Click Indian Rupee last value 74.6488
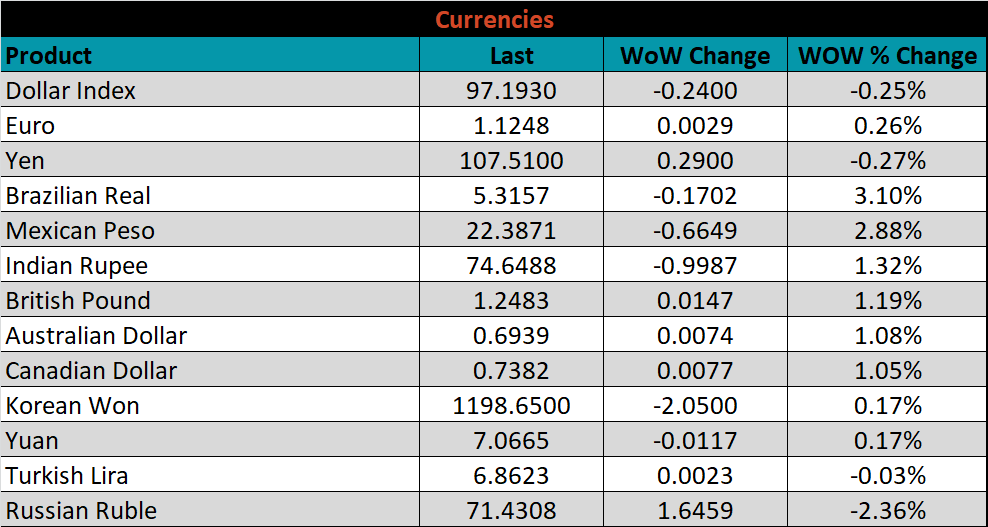 pyautogui.click(x=511, y=266)
